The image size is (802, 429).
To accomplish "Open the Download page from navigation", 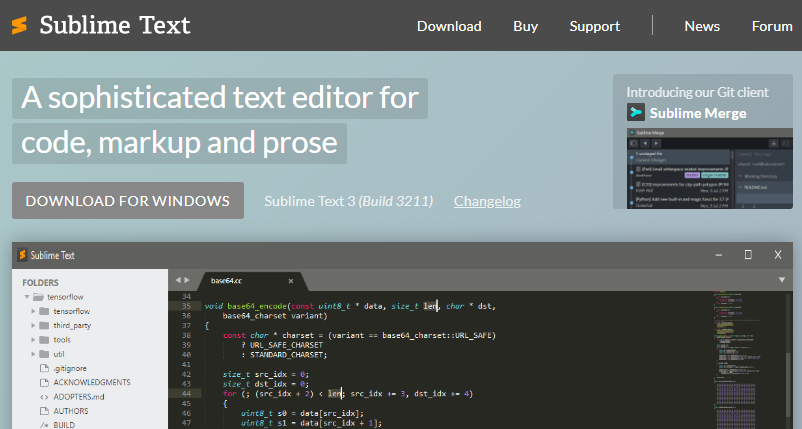I will pos(449,26).
